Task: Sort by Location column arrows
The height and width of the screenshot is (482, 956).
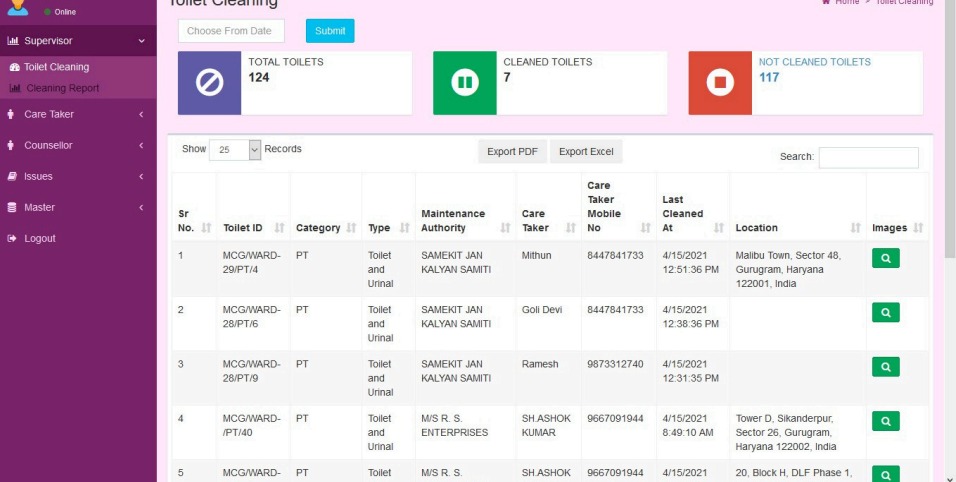Action: pyautogui.click(x=855, y=228)
